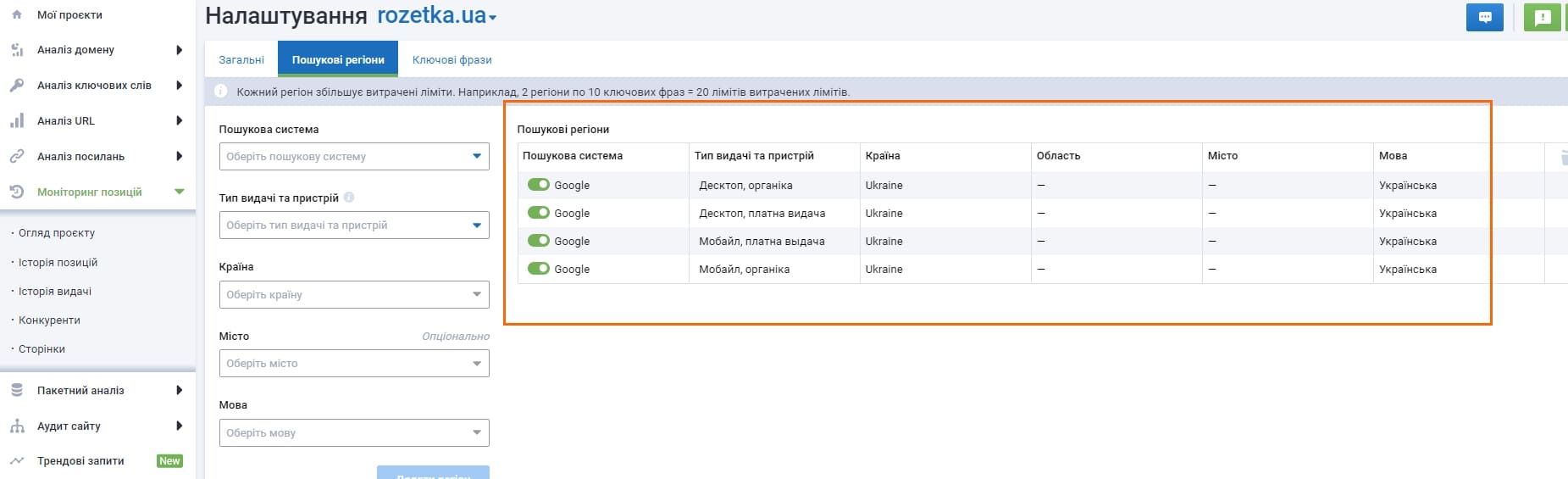Expand the Аудит сайту arrow
Screen dimensions: 1568x479
179,426
